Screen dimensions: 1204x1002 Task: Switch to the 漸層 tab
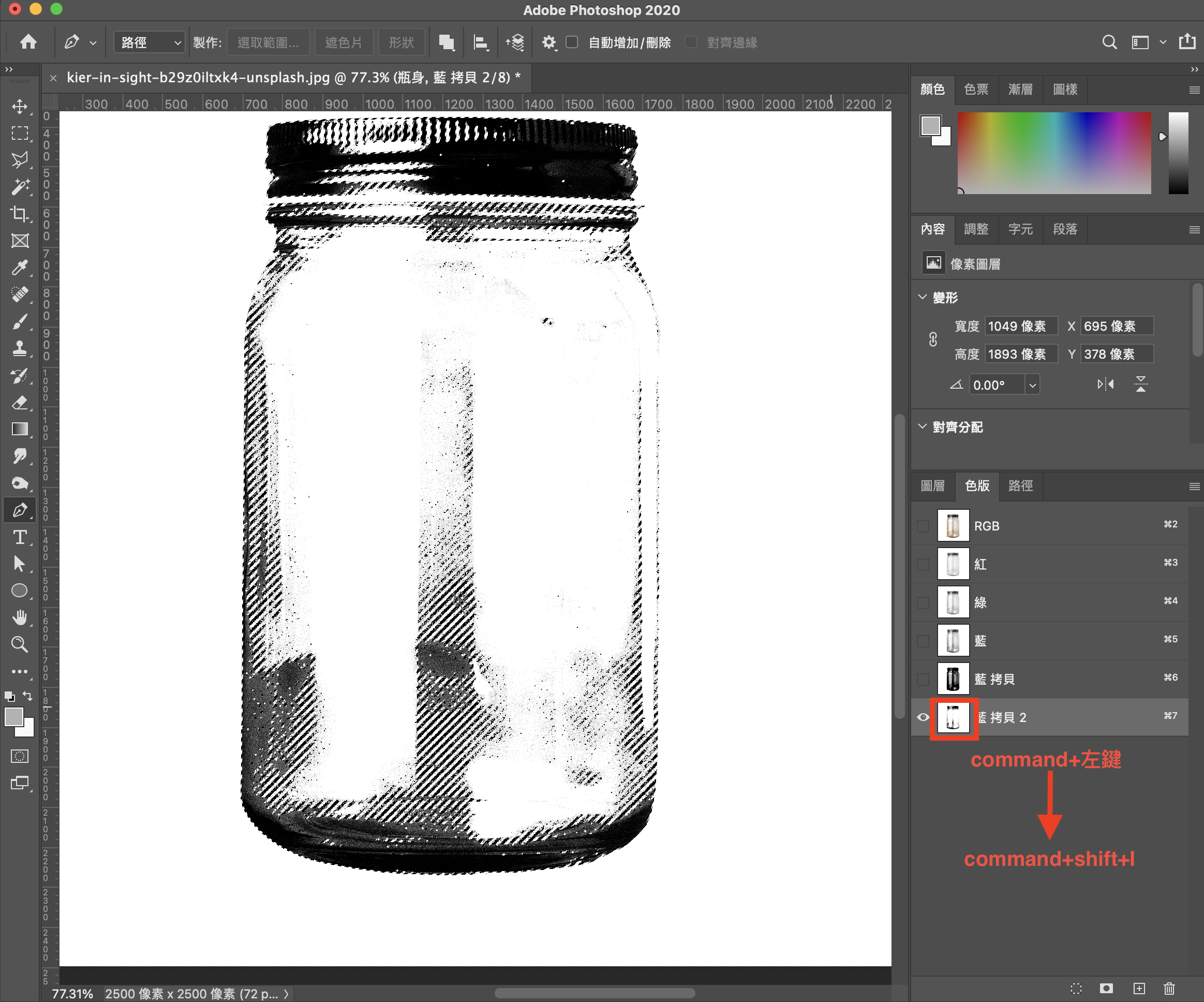pos(1020,90)
